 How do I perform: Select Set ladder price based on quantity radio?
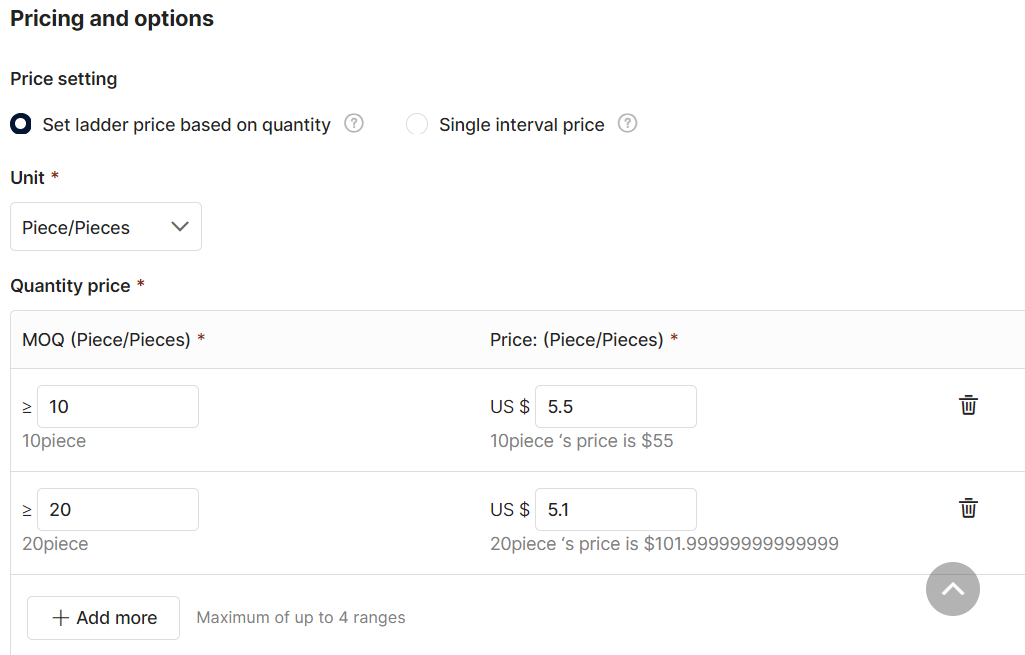[x=21, y=124]
